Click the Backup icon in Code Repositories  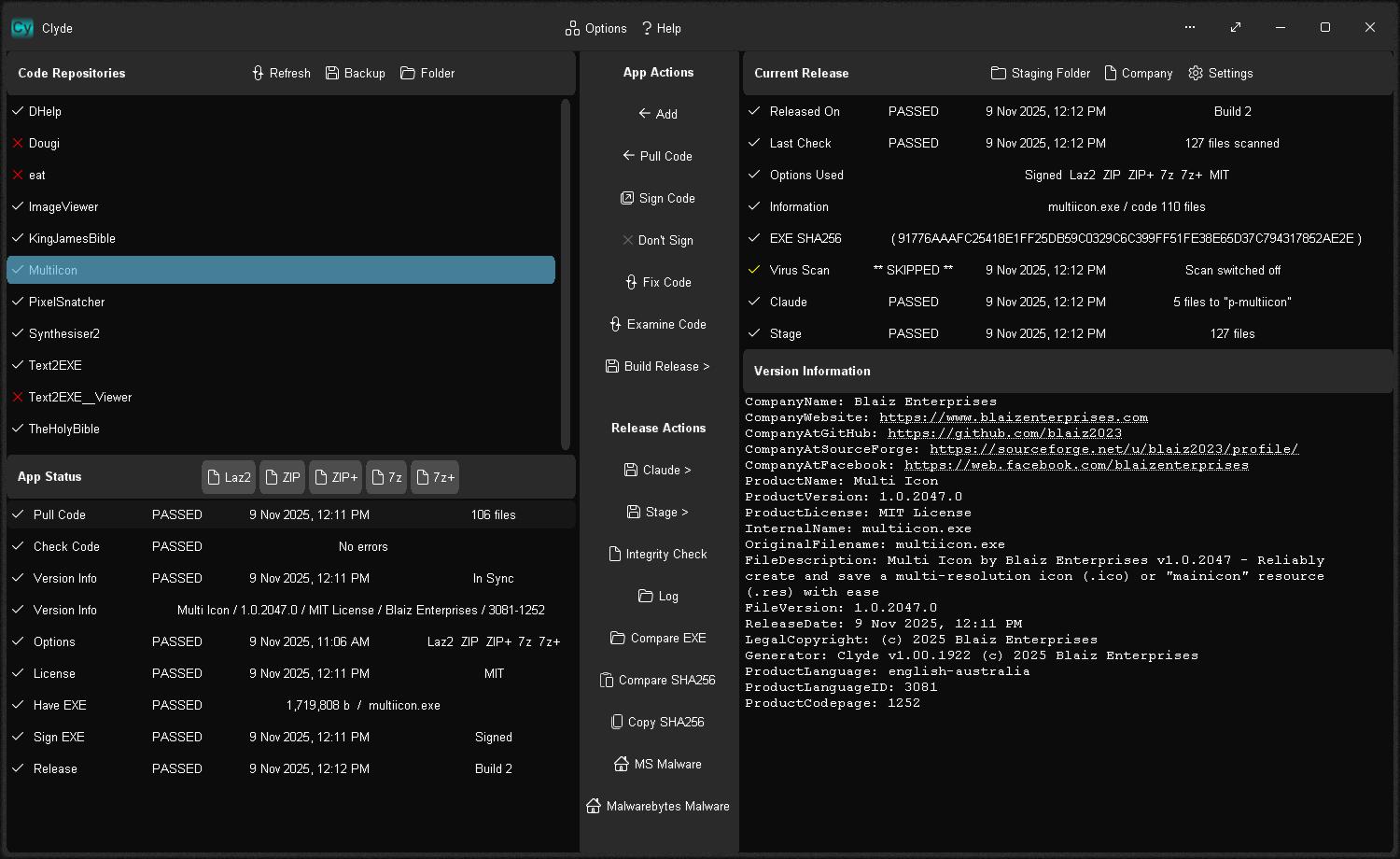355,73
